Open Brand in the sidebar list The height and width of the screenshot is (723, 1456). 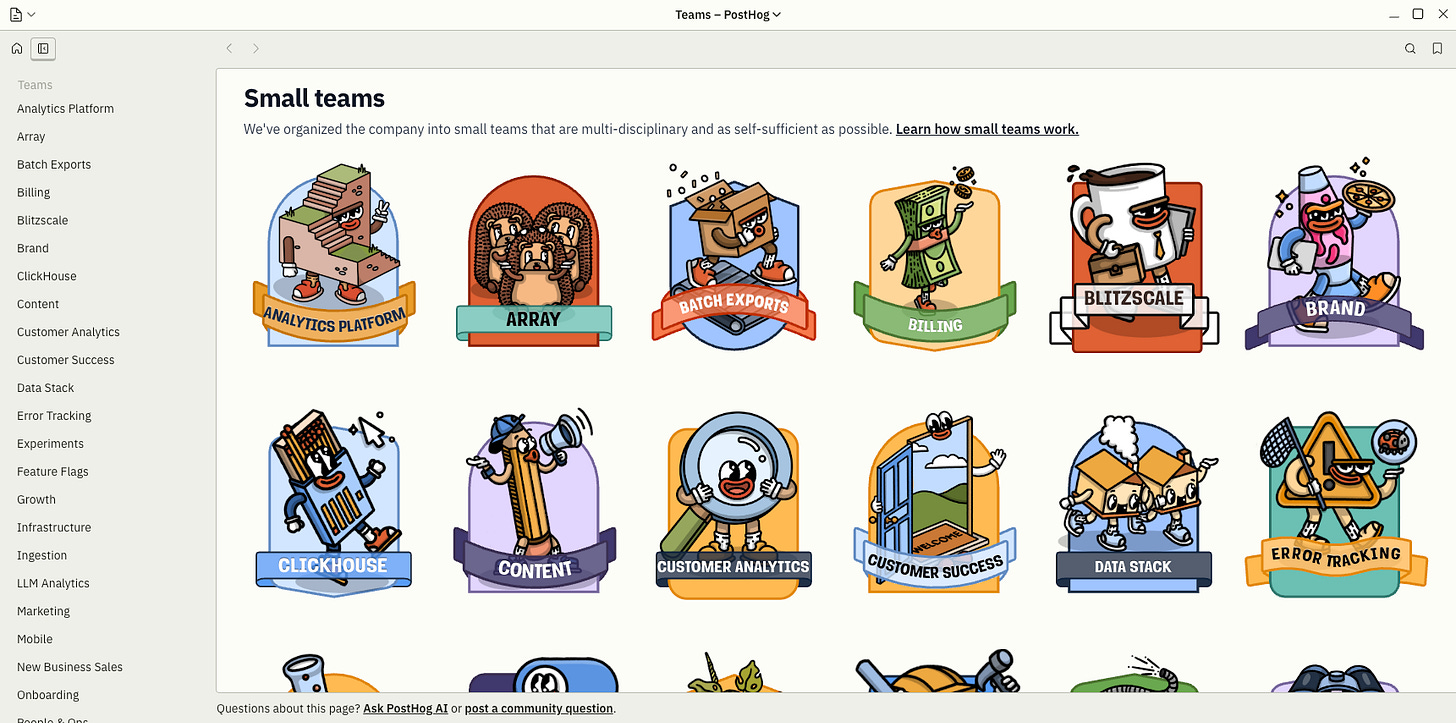(33, 249)
